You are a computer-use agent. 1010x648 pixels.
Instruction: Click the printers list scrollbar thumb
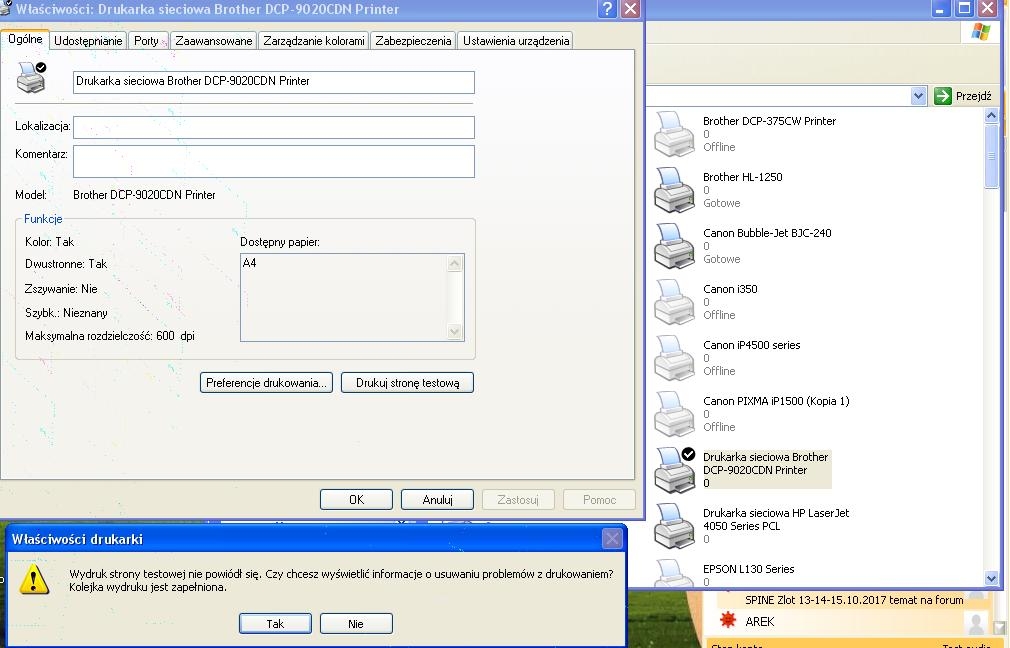pos(991,157)
